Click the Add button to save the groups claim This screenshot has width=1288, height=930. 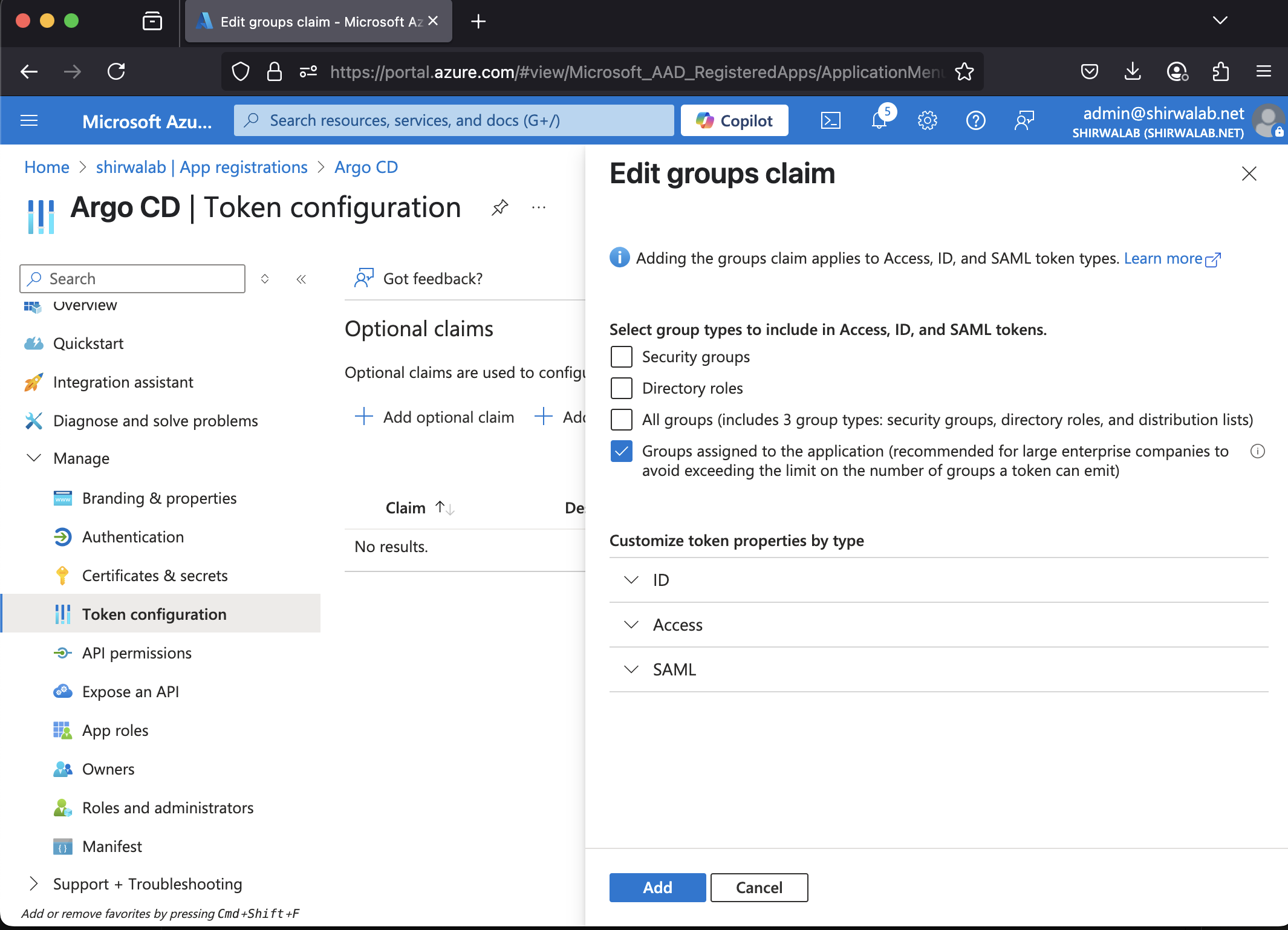click(657, 888)
